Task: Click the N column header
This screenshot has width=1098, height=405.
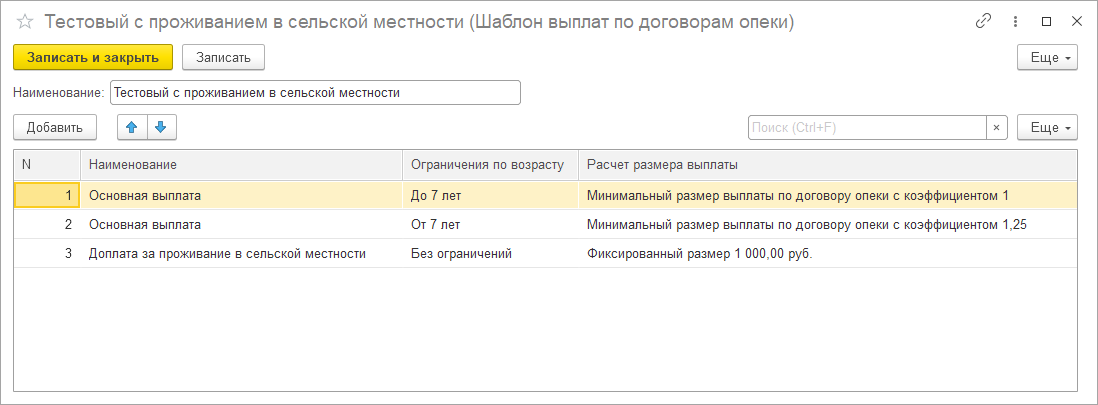Action: [x=46, y=164]
